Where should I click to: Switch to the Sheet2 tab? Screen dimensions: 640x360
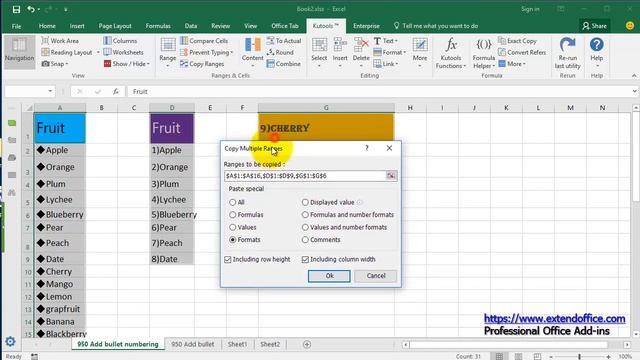(270, 344)
